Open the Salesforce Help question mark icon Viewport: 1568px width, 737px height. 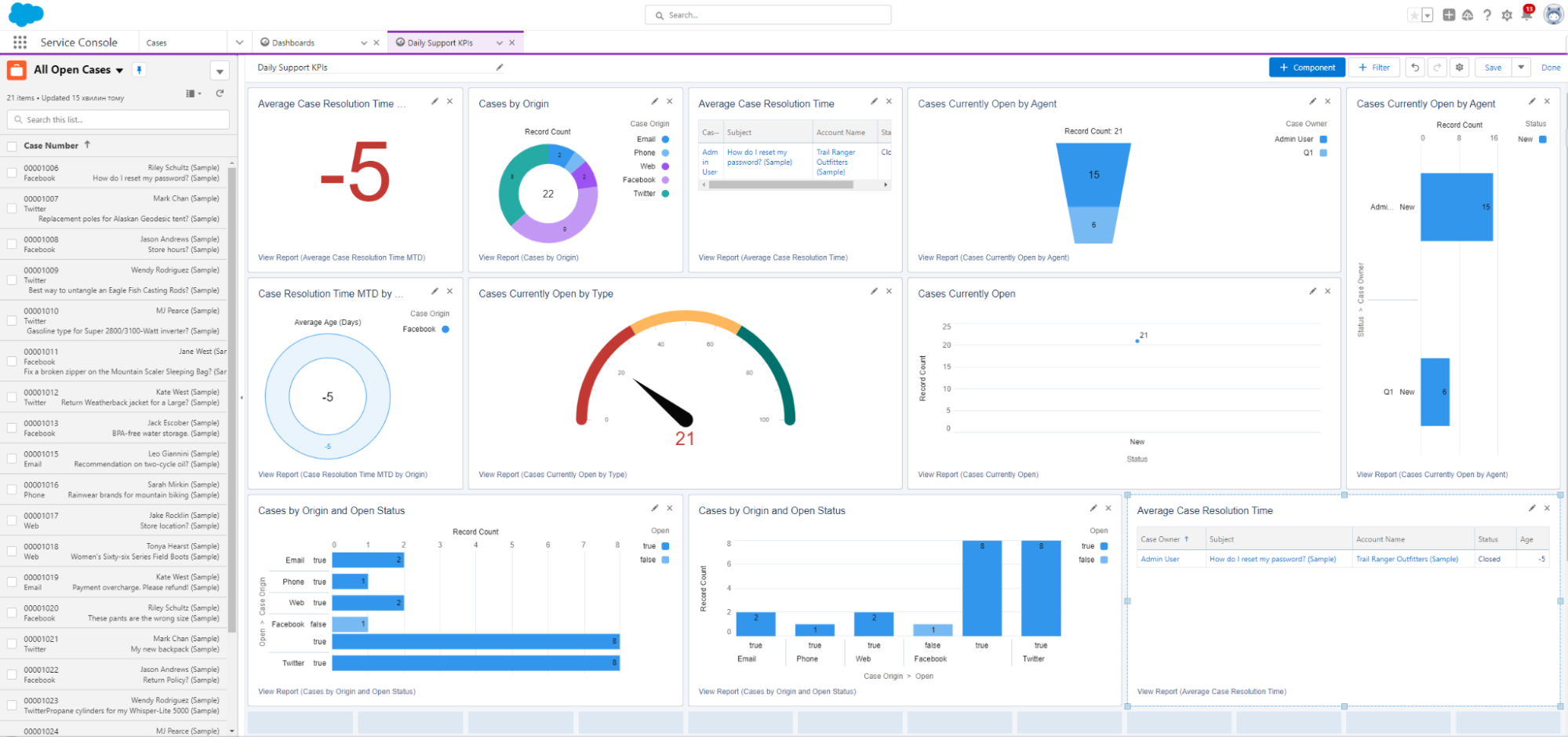coord(1486,14)
